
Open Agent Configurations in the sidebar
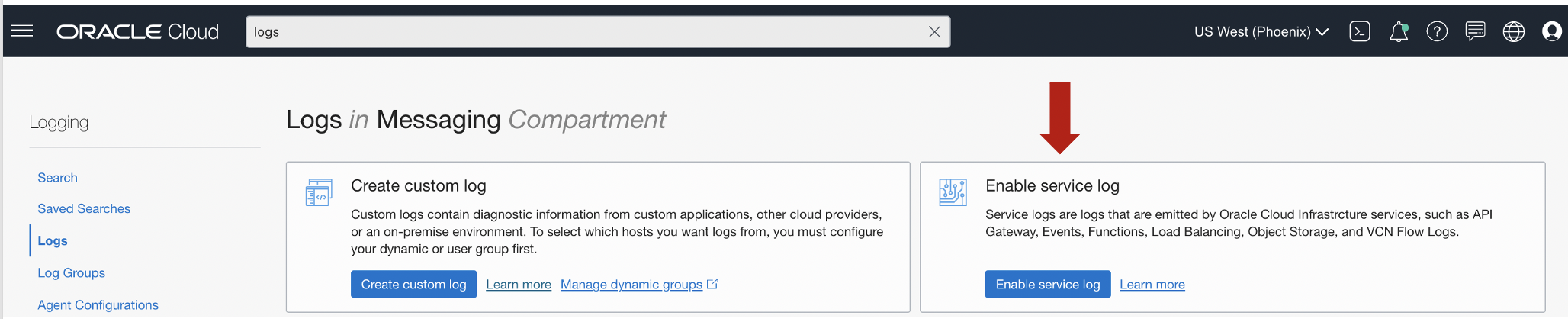[x=98, y=305]
